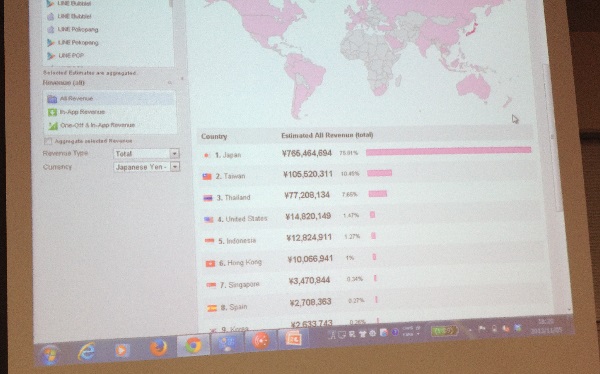The height and width of the screenshot is (374, 600).
Task: Open PowerPoint from the taskbar
Action: (x=293, y=339)
